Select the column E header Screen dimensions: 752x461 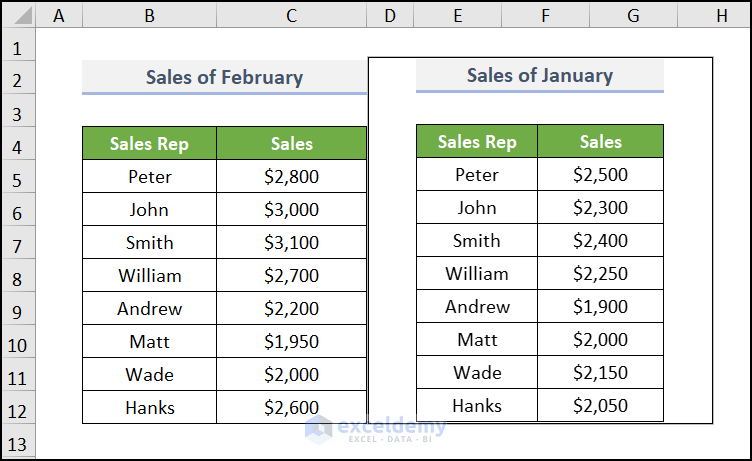[x=457, y=15]
